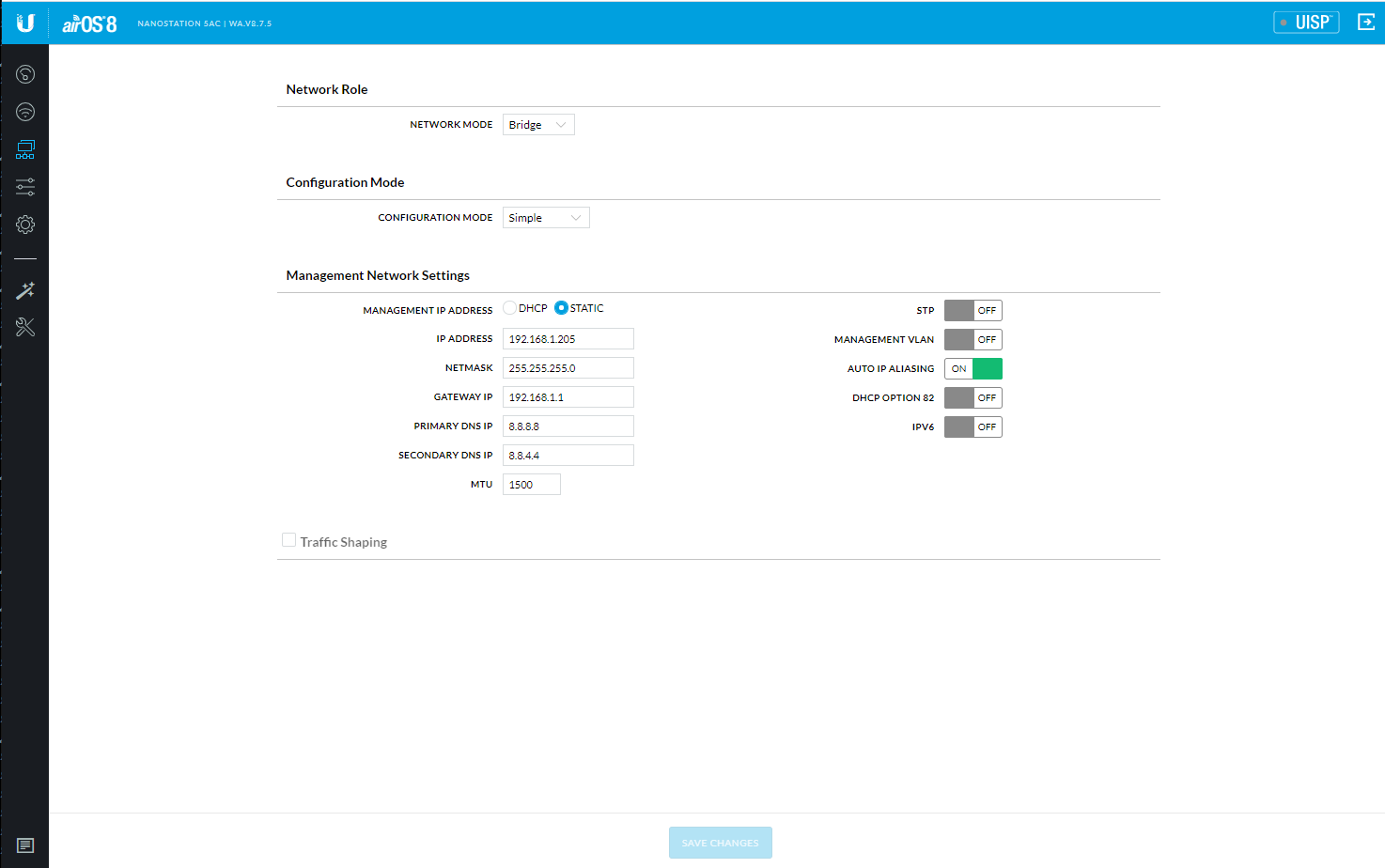Disable the Auto IP Aliasing toggle

pos(973,368)
